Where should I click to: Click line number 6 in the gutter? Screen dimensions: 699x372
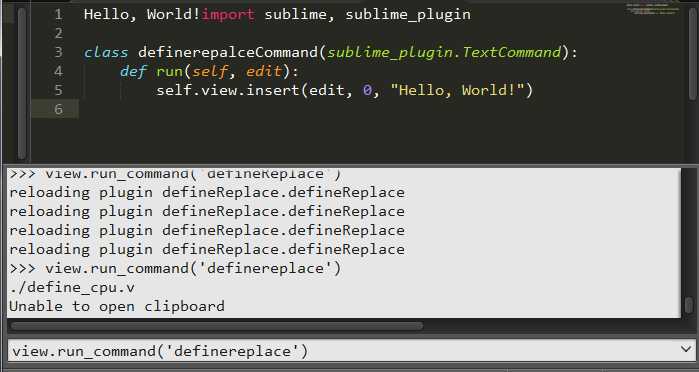[x=59, y=109]
